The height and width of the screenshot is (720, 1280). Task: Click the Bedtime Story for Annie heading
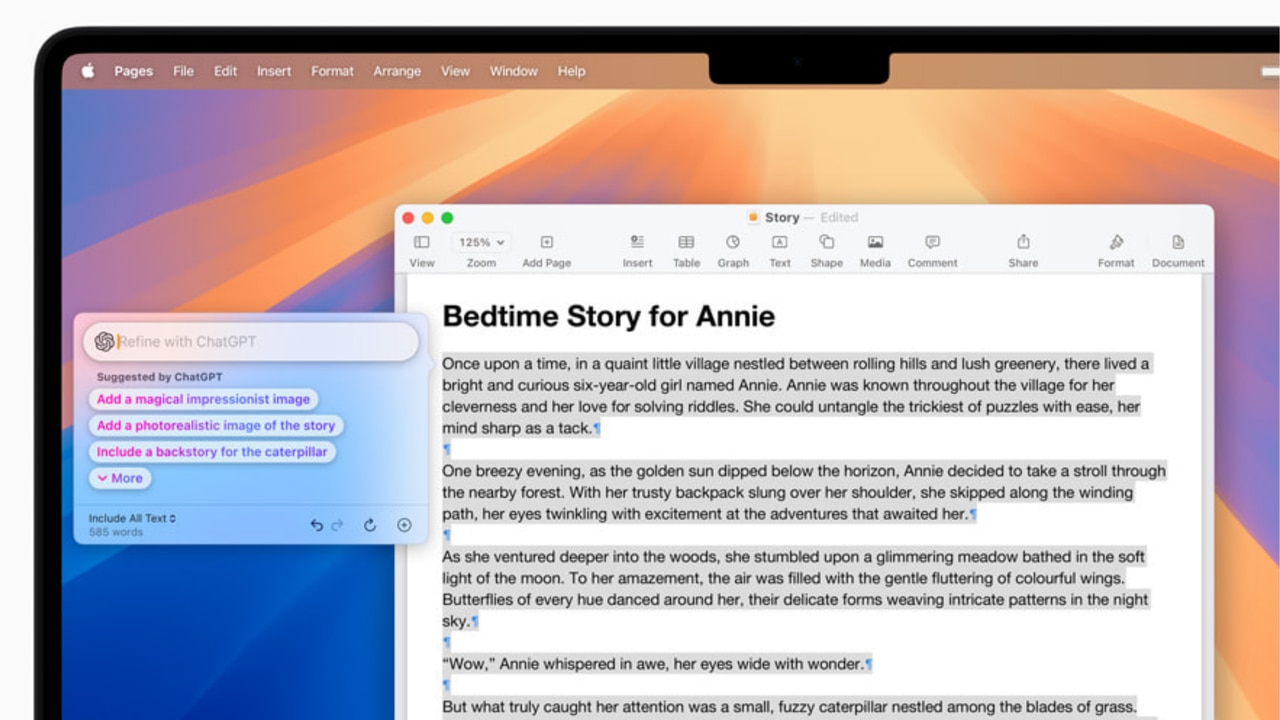pos(608,316)
